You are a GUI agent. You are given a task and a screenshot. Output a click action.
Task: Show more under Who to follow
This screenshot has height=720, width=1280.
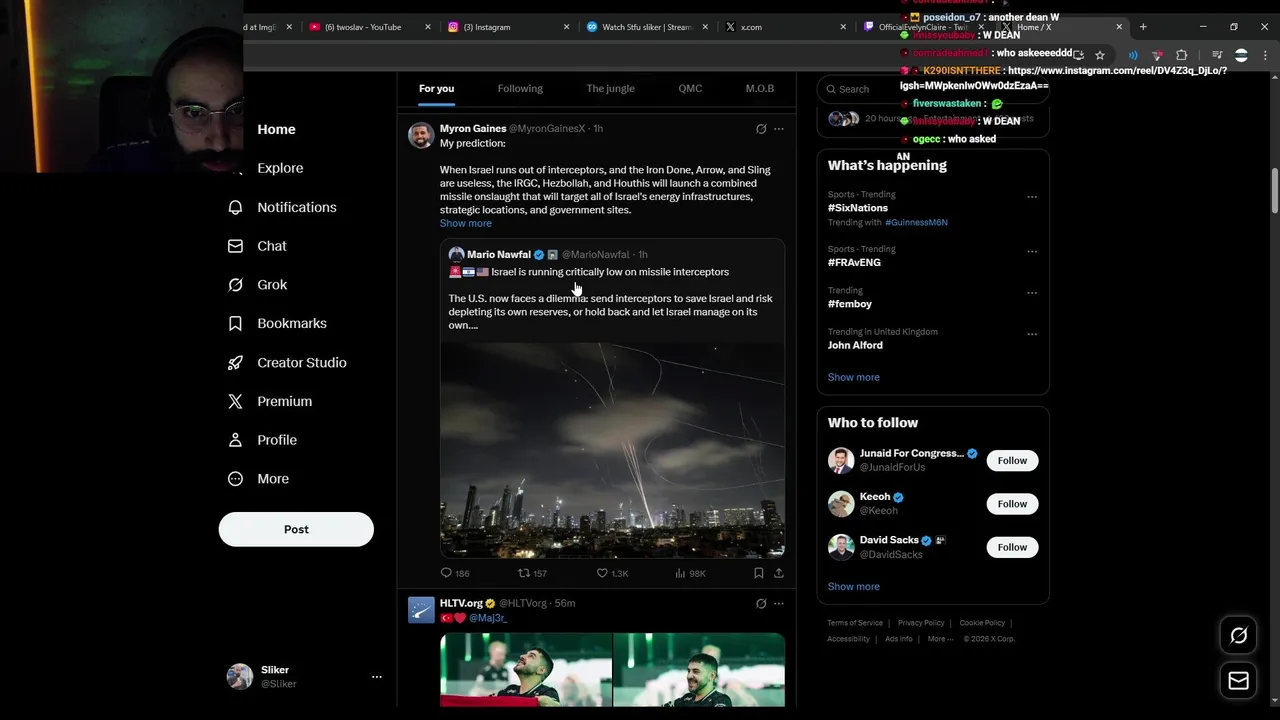point(853,587)
